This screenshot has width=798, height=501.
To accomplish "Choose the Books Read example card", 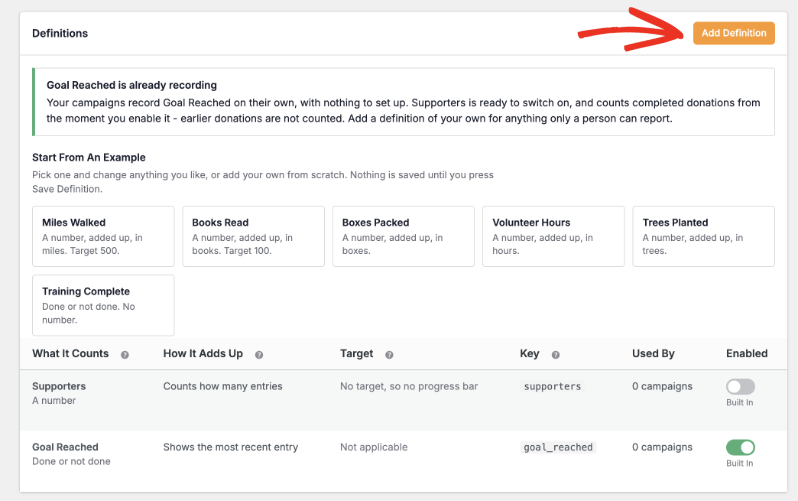I will click(x=253, y=236).
